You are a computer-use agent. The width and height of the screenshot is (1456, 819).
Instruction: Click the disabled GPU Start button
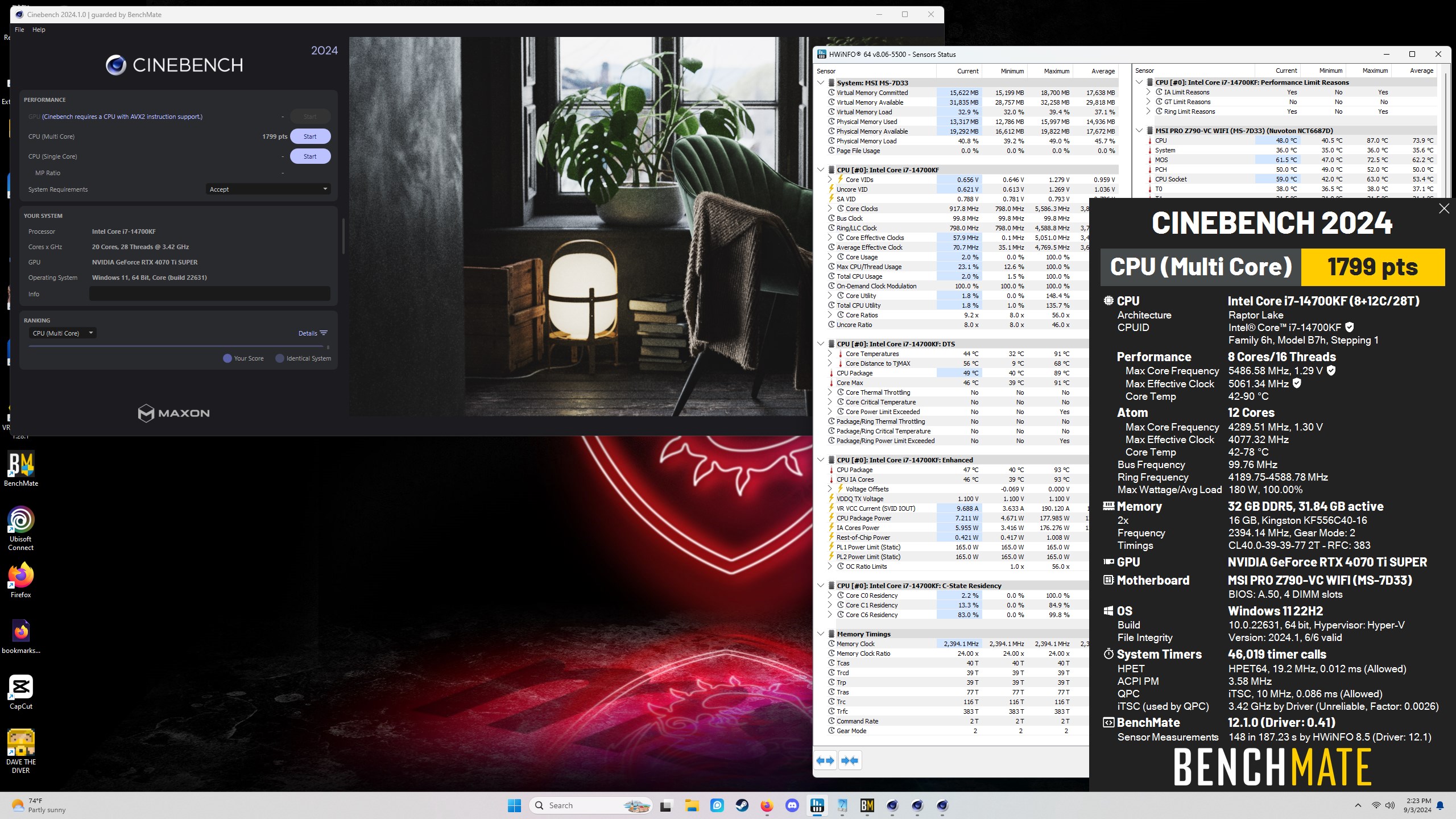point(310,117)
